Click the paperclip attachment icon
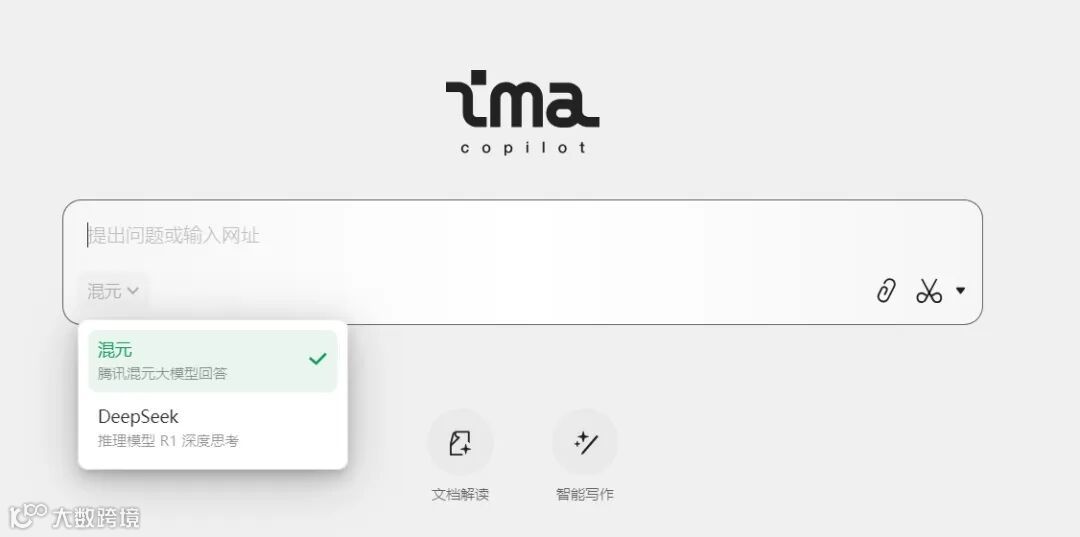 886,291
